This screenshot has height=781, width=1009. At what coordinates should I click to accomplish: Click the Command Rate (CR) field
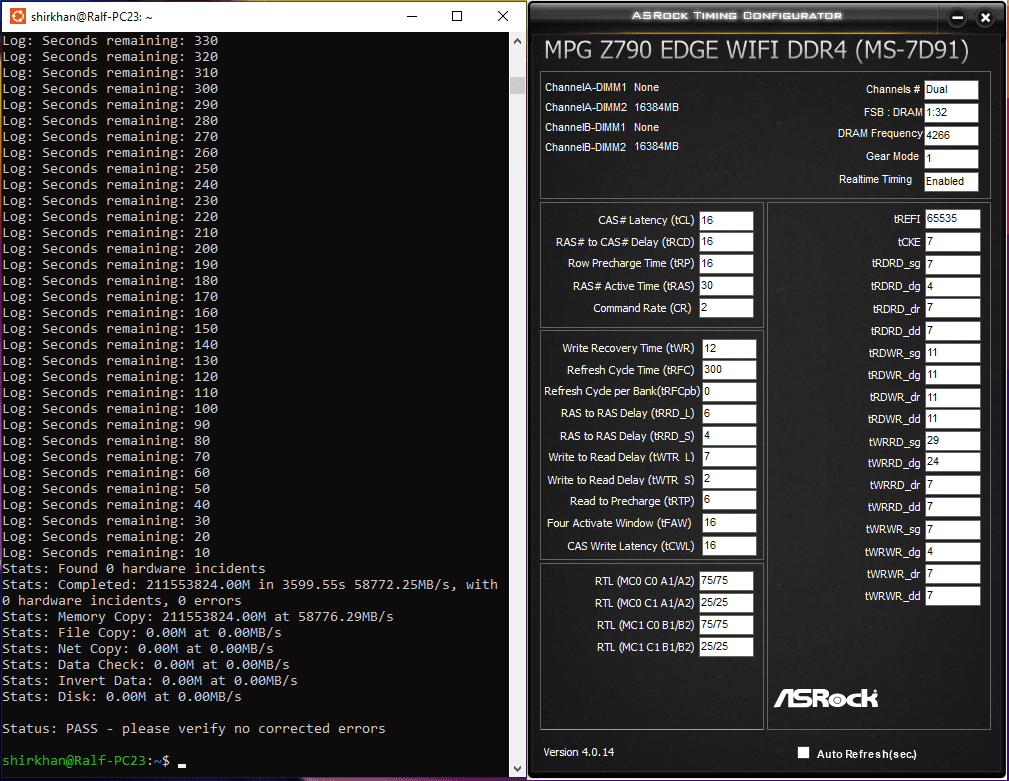point(726,308)
